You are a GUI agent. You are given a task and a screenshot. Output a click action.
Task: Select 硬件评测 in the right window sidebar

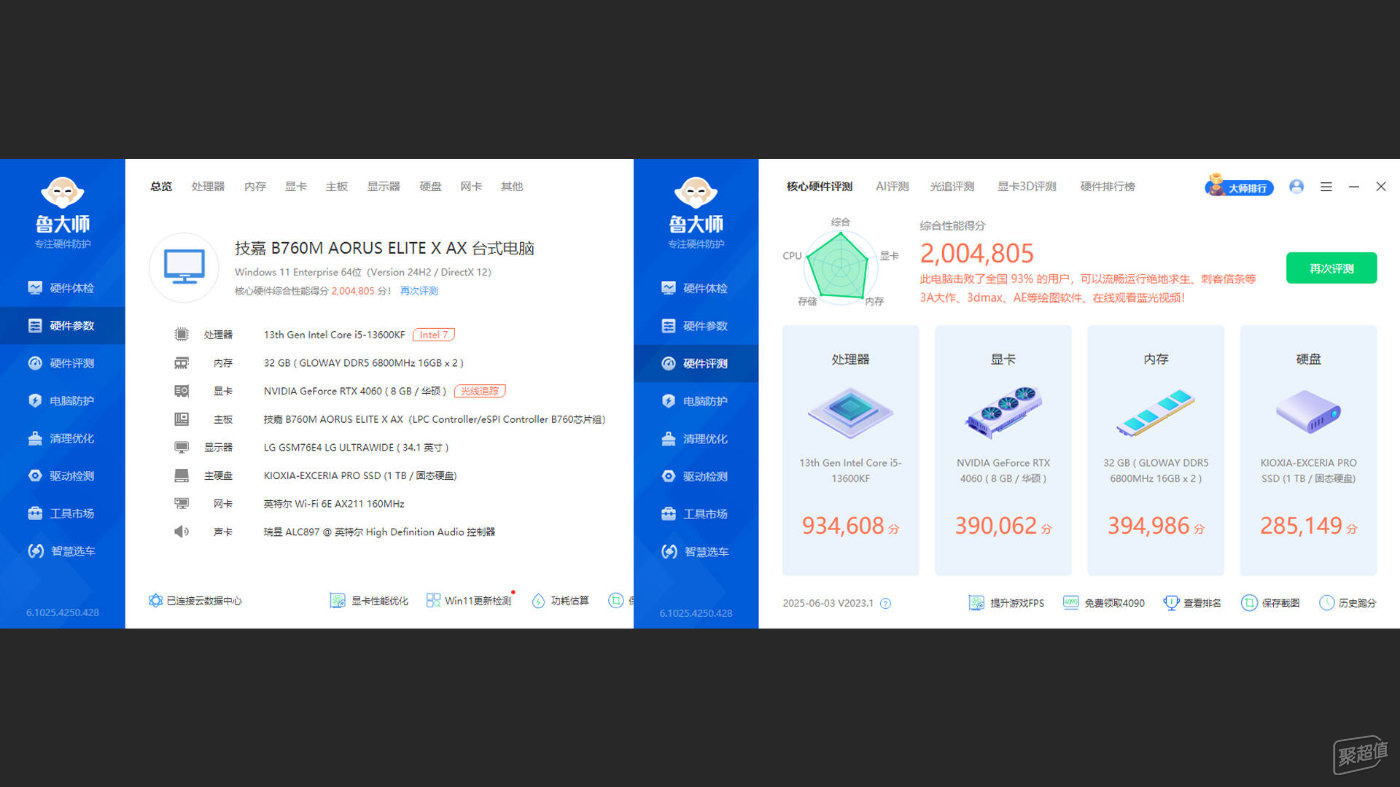point(696,363)
